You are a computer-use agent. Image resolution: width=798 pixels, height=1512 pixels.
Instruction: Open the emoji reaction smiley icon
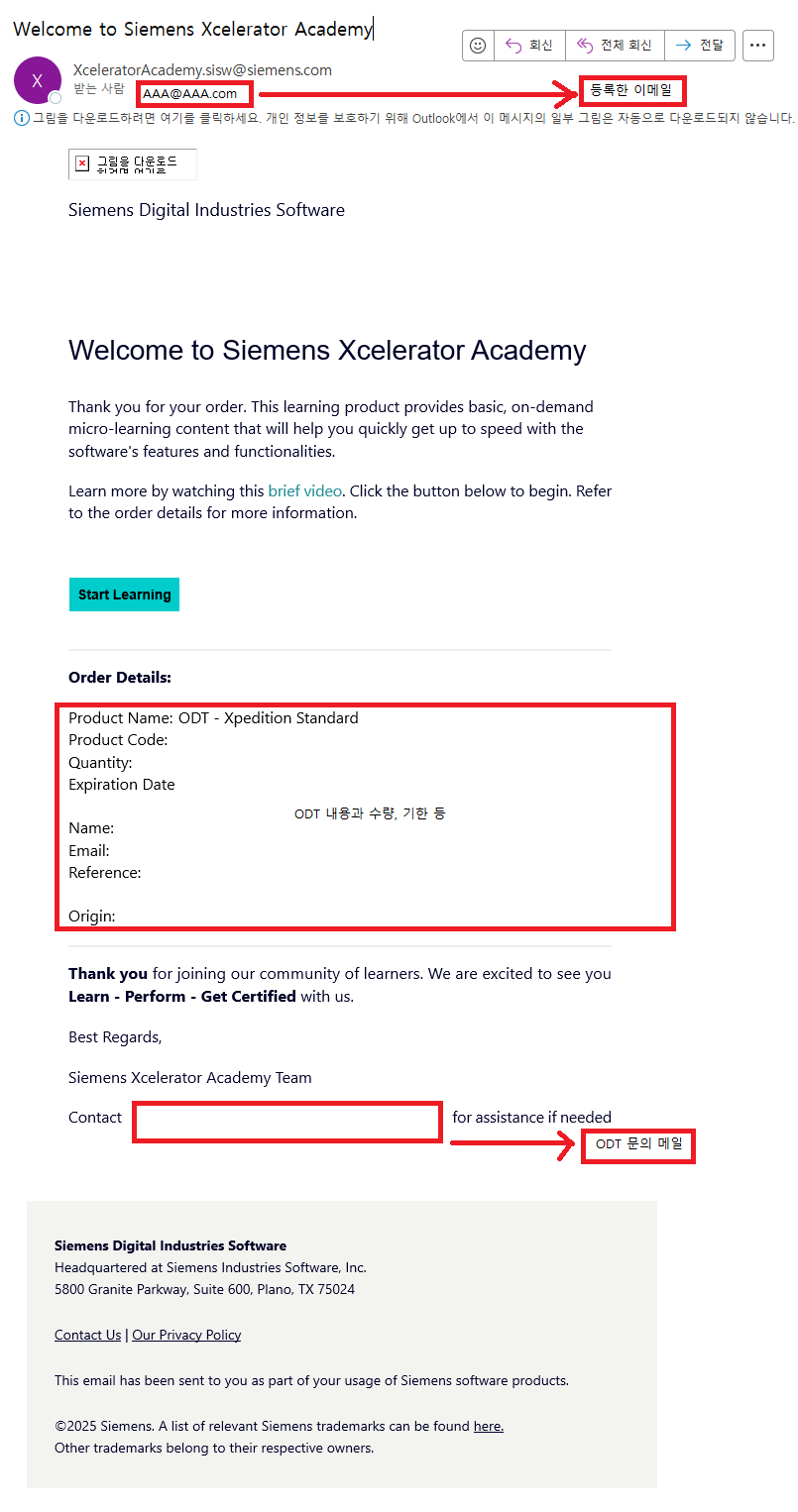point(479,46)
